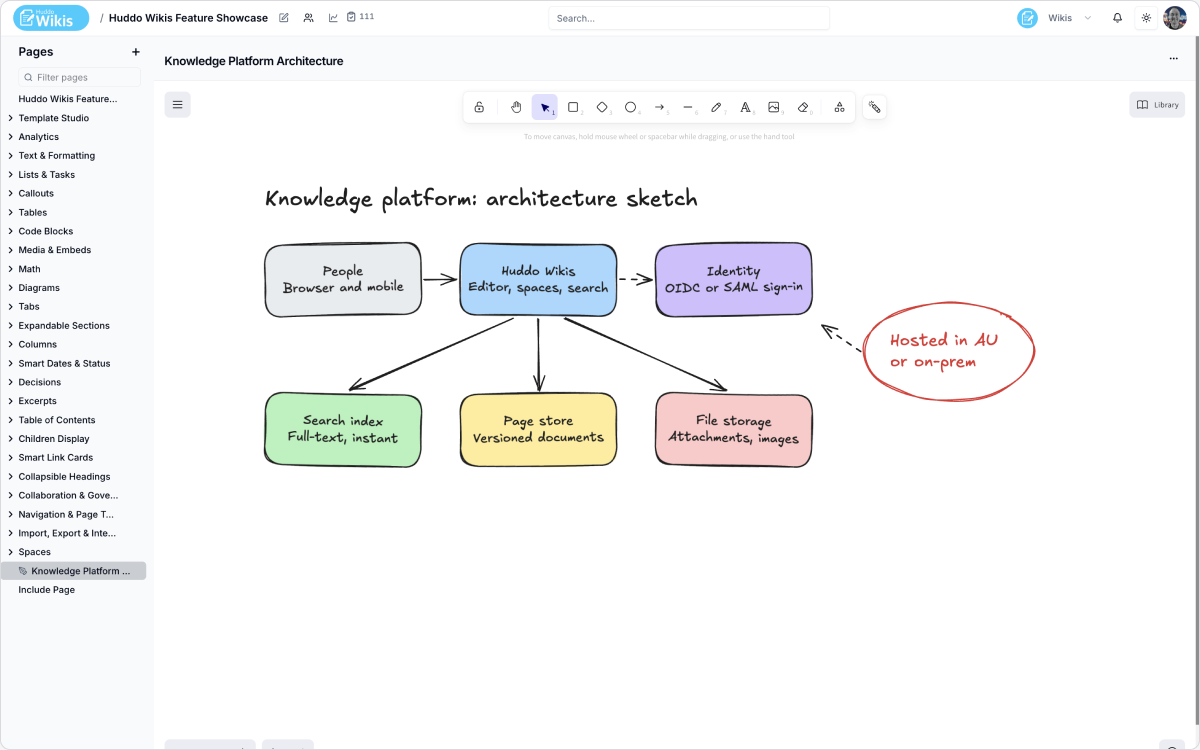The image size is (1200, 750).
Task: Select the Eraser tool
Action: [x=802, y=107]
